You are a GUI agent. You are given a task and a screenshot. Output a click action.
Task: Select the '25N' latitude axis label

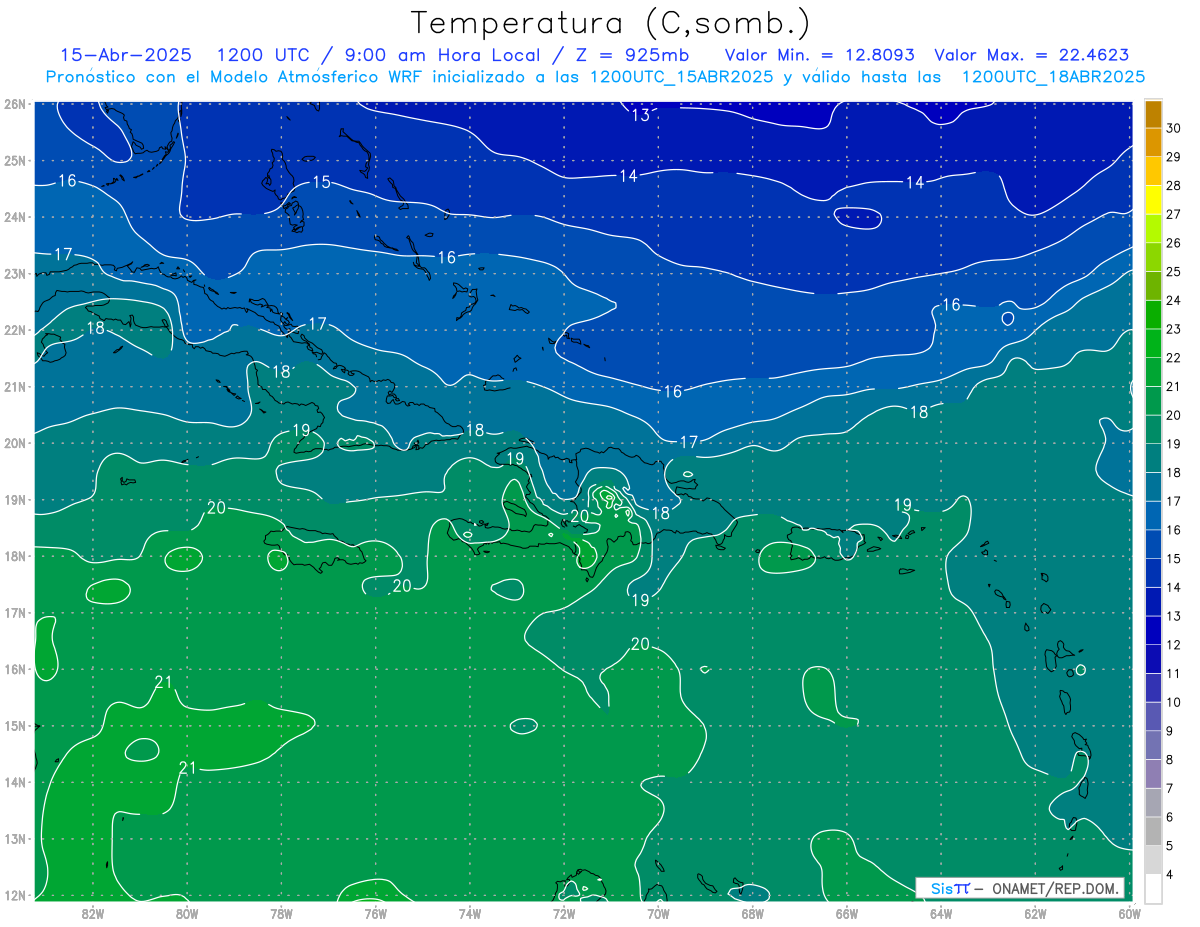pos(15,160)
